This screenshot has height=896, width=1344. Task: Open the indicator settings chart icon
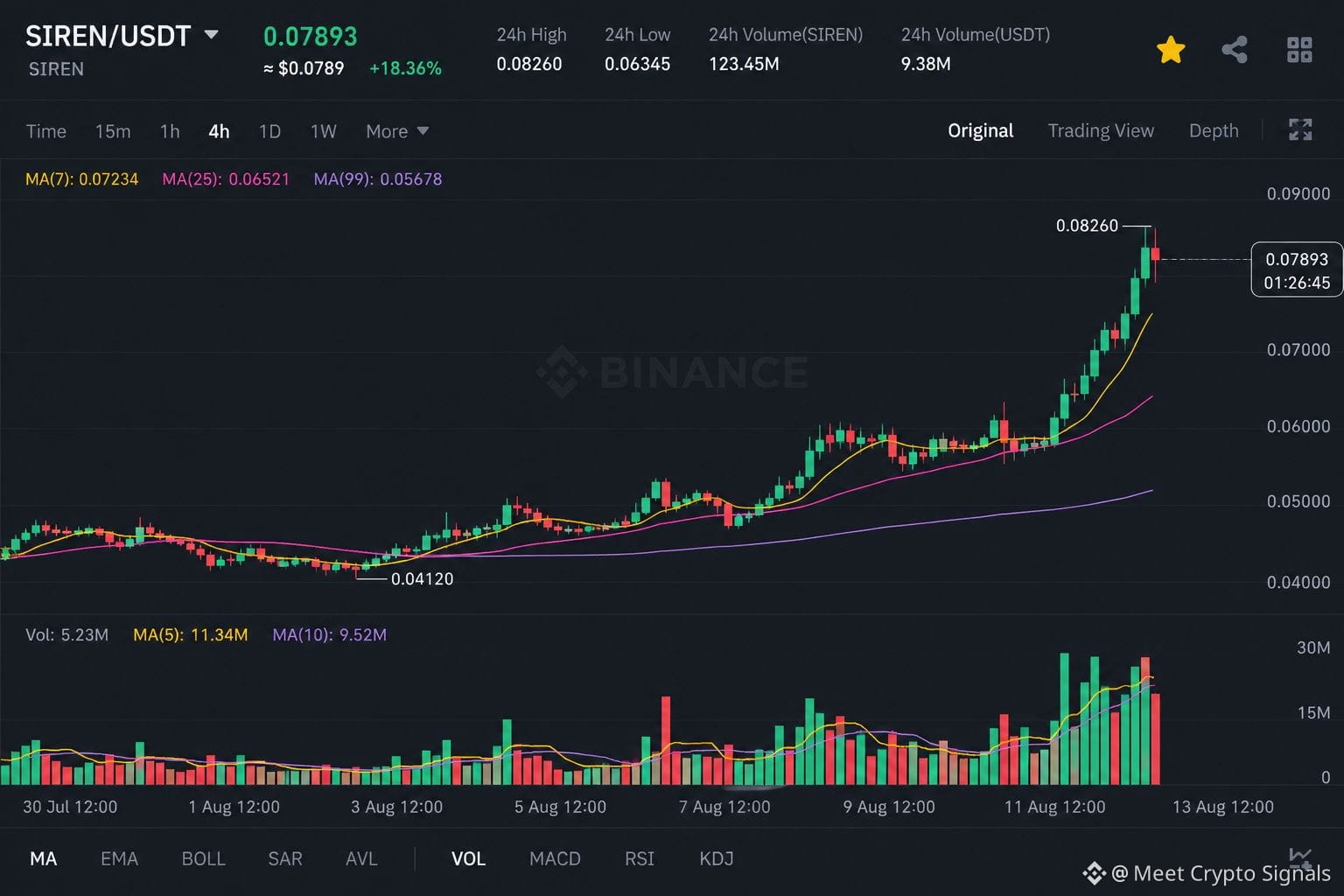(1299, 857)
